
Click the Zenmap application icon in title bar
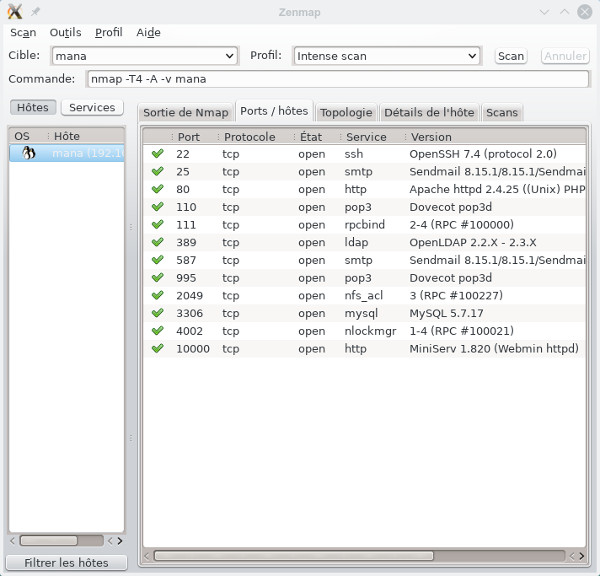[14, 11]
